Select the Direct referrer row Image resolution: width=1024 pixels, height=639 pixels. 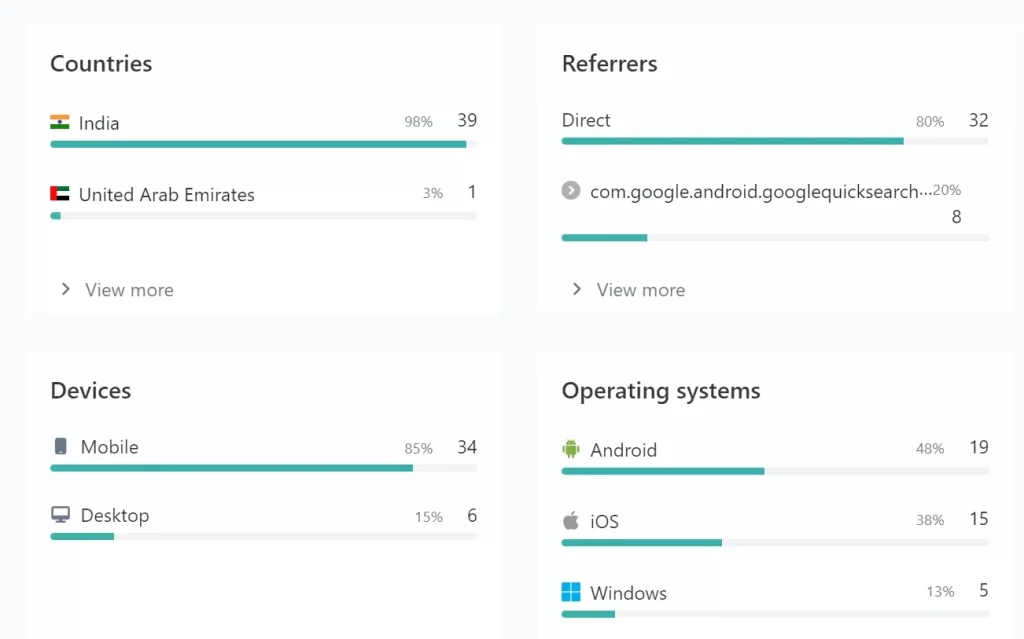(587, 120)
